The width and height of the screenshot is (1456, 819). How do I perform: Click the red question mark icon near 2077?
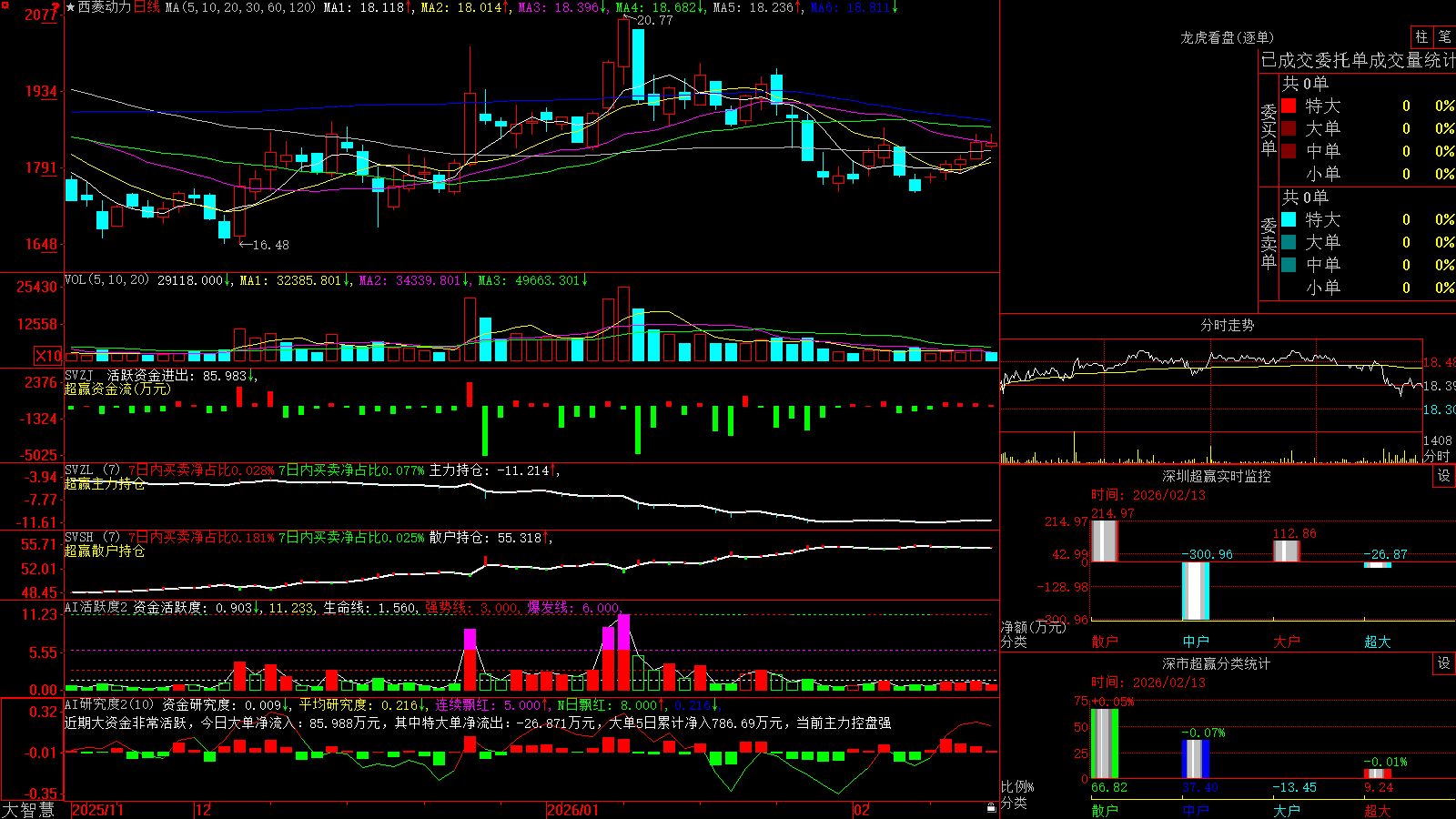(56, 8)
